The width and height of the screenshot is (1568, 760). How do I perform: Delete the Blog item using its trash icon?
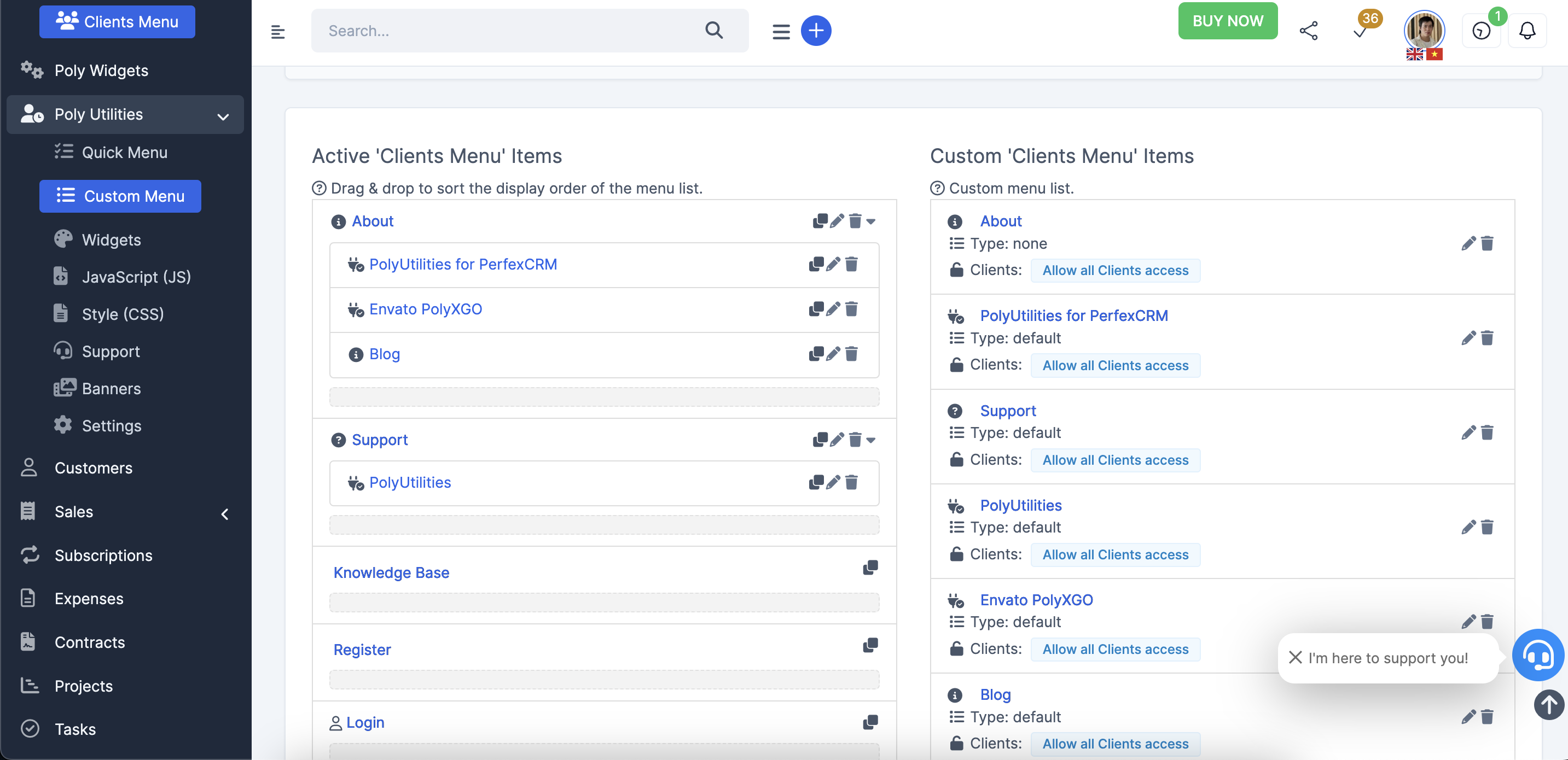[851, 354]
